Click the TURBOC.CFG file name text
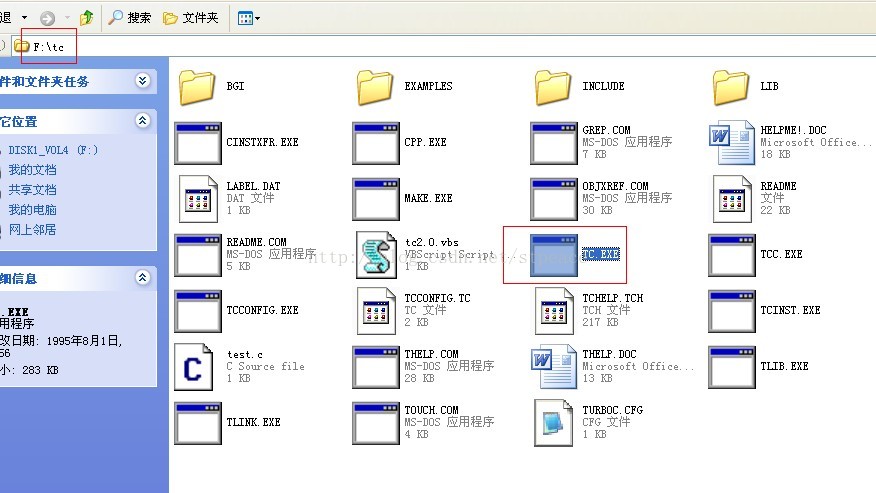 tap(612, 410)
